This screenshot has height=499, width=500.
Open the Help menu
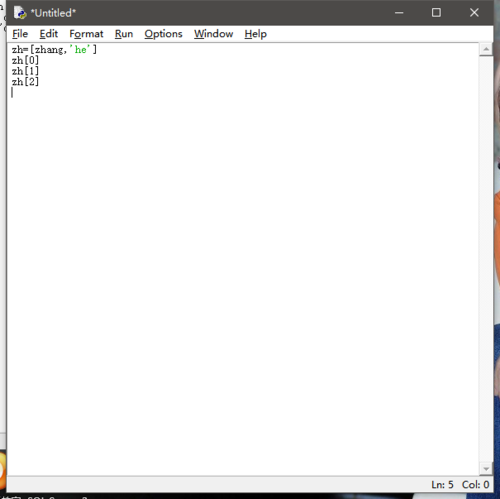tap(255, 34)
